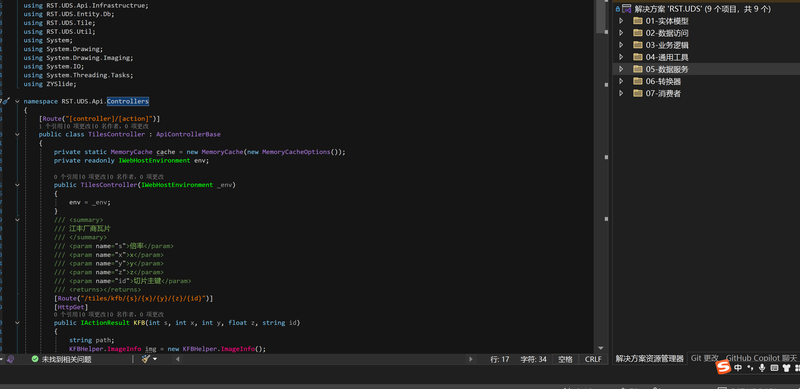The image size is (800, 389).
Task: Click the 切片主键 param comment
Action: pos(147,281)
